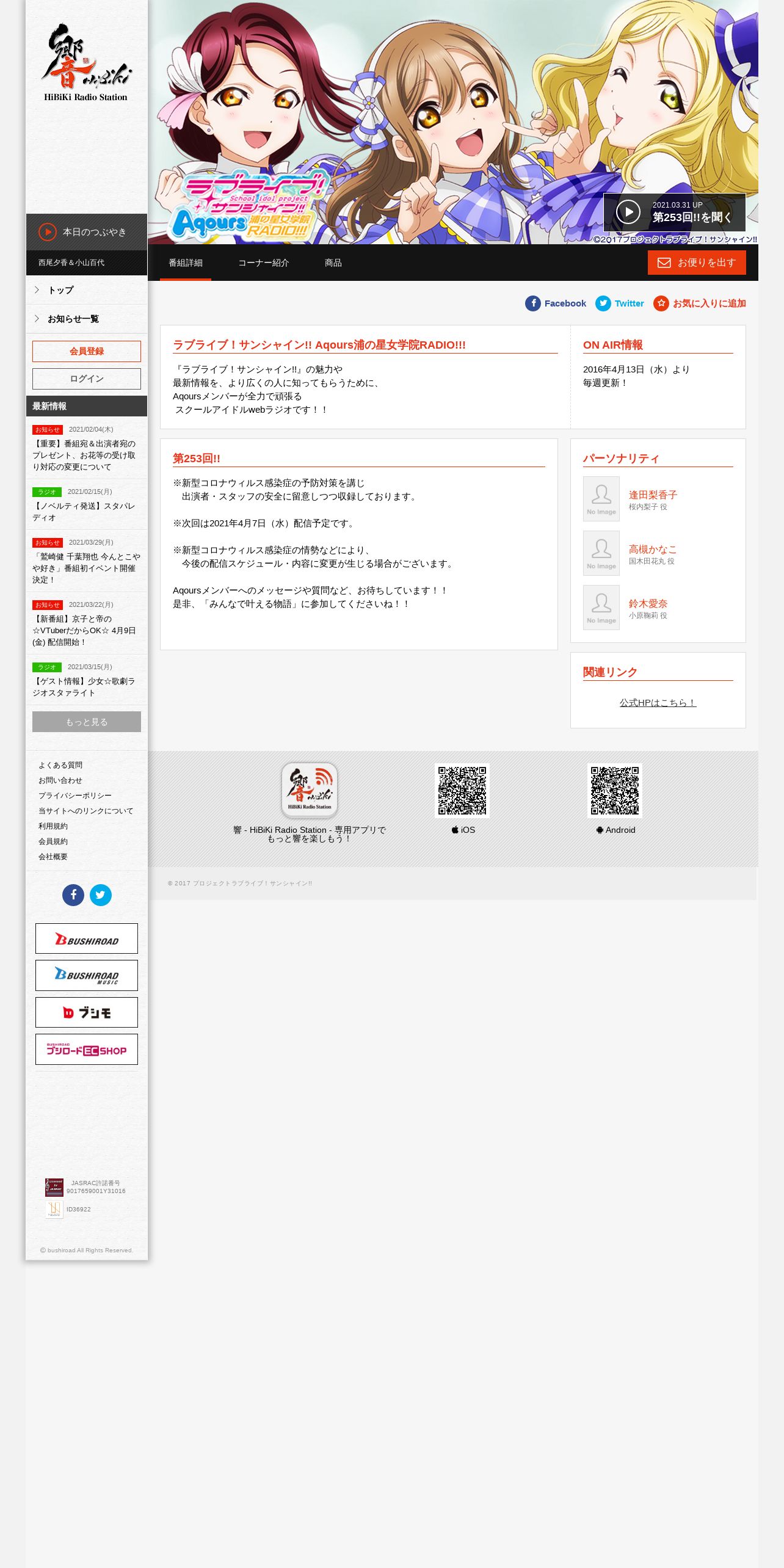Click the HiBiKi app icon in footer
The image size is (784, 1568).
click(x=310, y=790)
